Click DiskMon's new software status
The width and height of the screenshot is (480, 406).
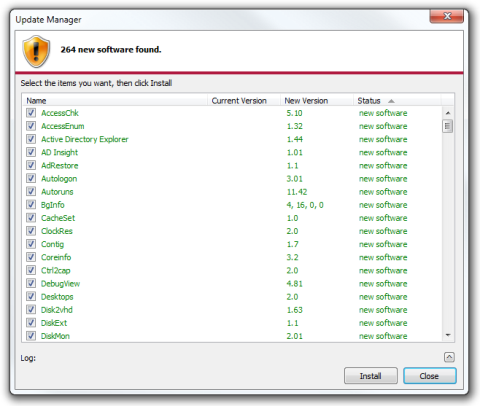point(383,336)
